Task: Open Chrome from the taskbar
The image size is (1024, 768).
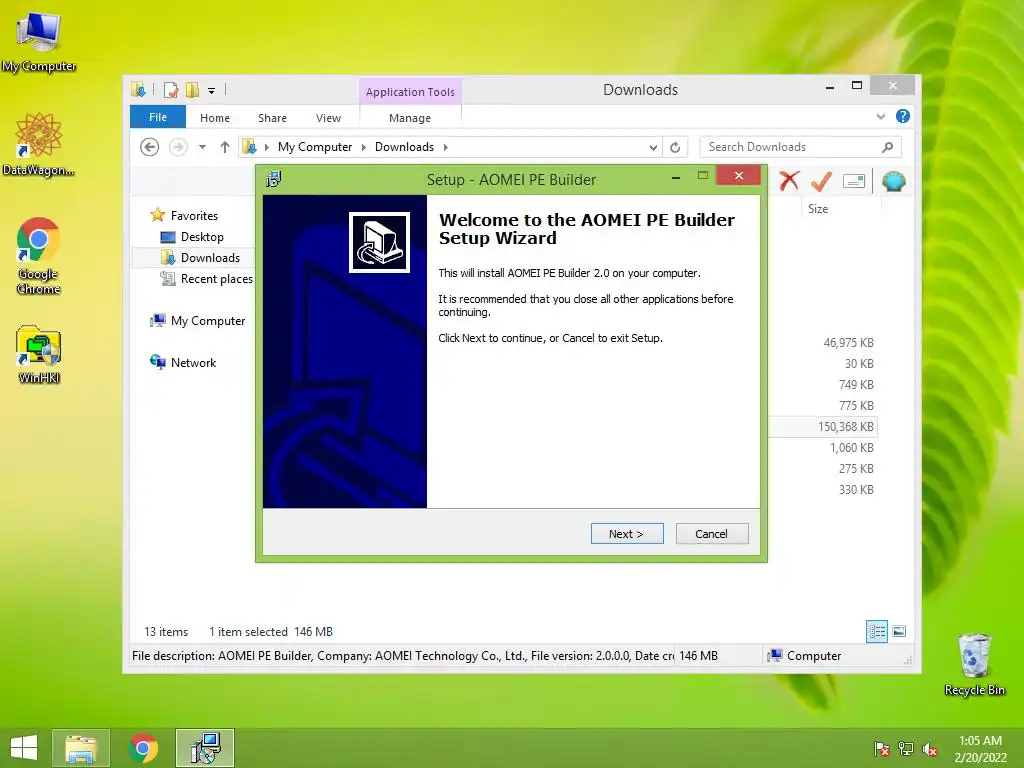Action: tap(143, 748)
